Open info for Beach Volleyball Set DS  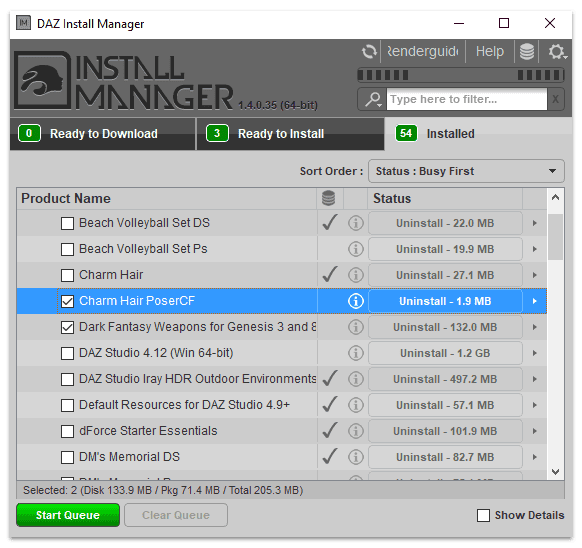pos(356,223)
